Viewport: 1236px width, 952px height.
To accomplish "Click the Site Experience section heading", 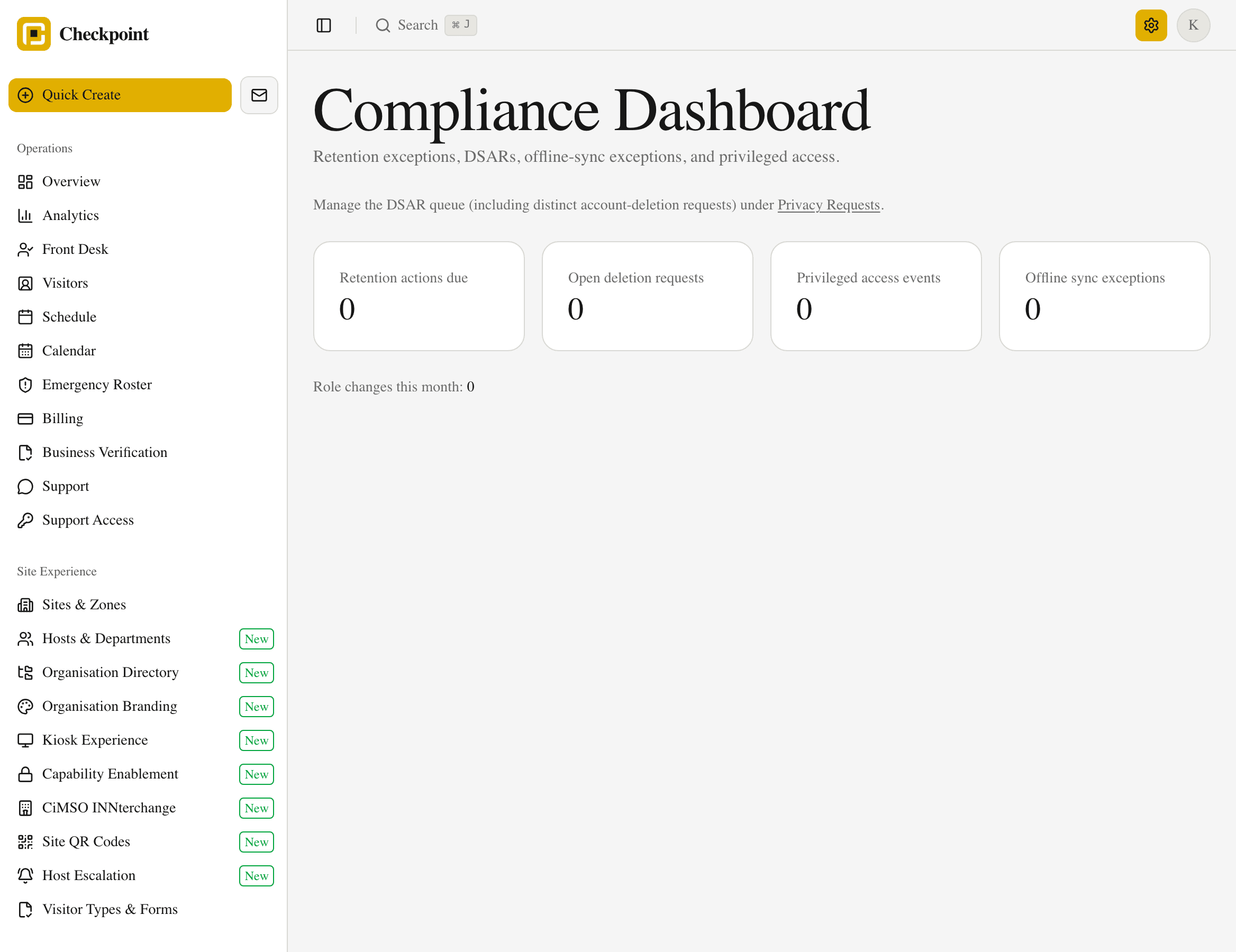I will (x=57, y=571).
